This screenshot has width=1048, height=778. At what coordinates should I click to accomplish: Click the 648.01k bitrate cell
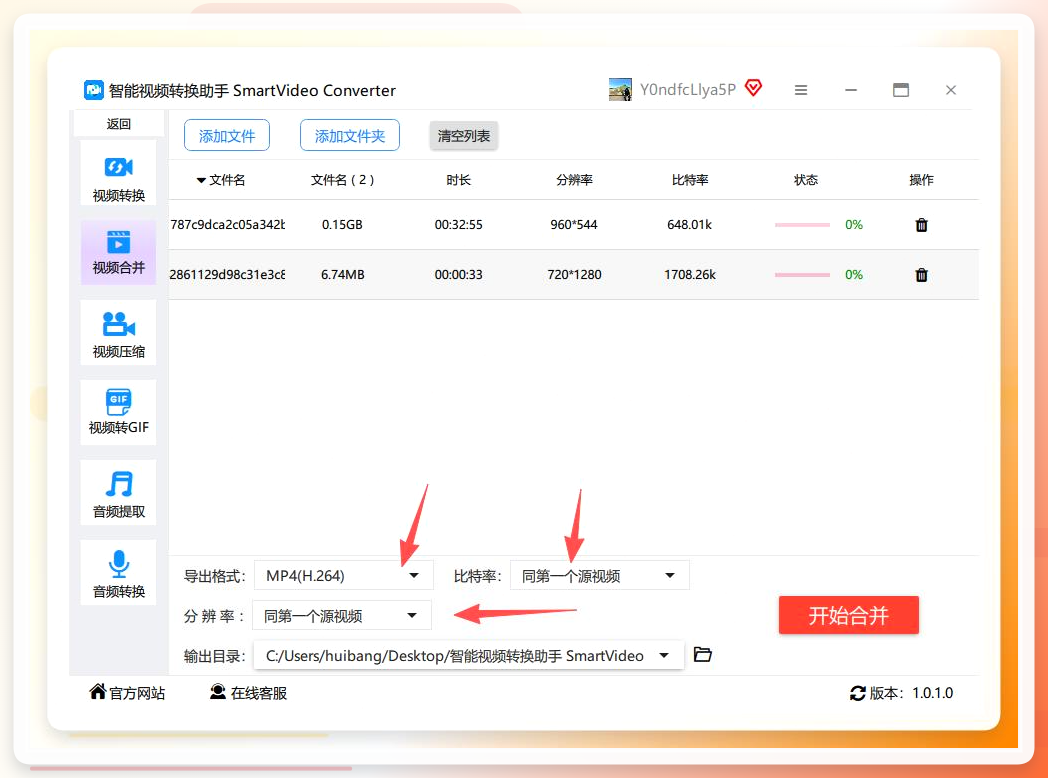[x=690, y=225]
